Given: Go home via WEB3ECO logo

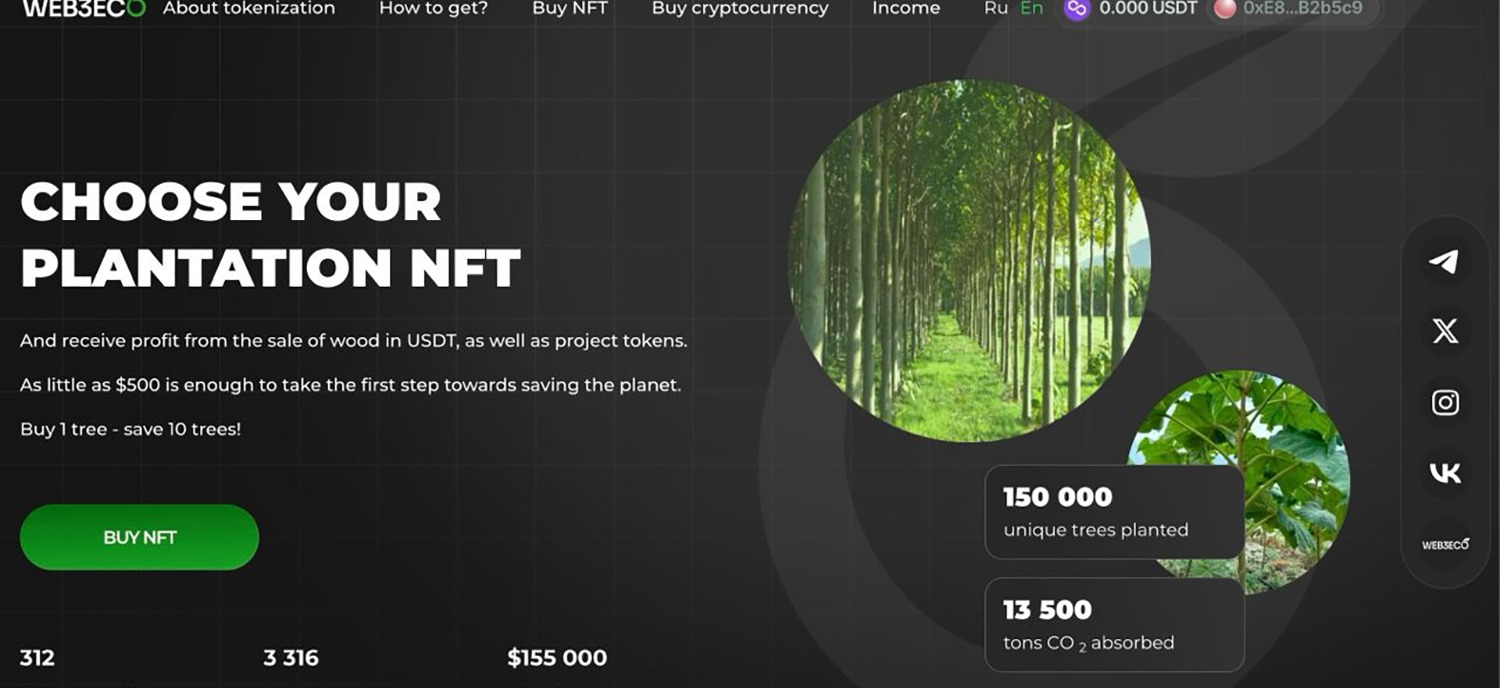Looking at the screenshot, I should (x=84, y=8).
